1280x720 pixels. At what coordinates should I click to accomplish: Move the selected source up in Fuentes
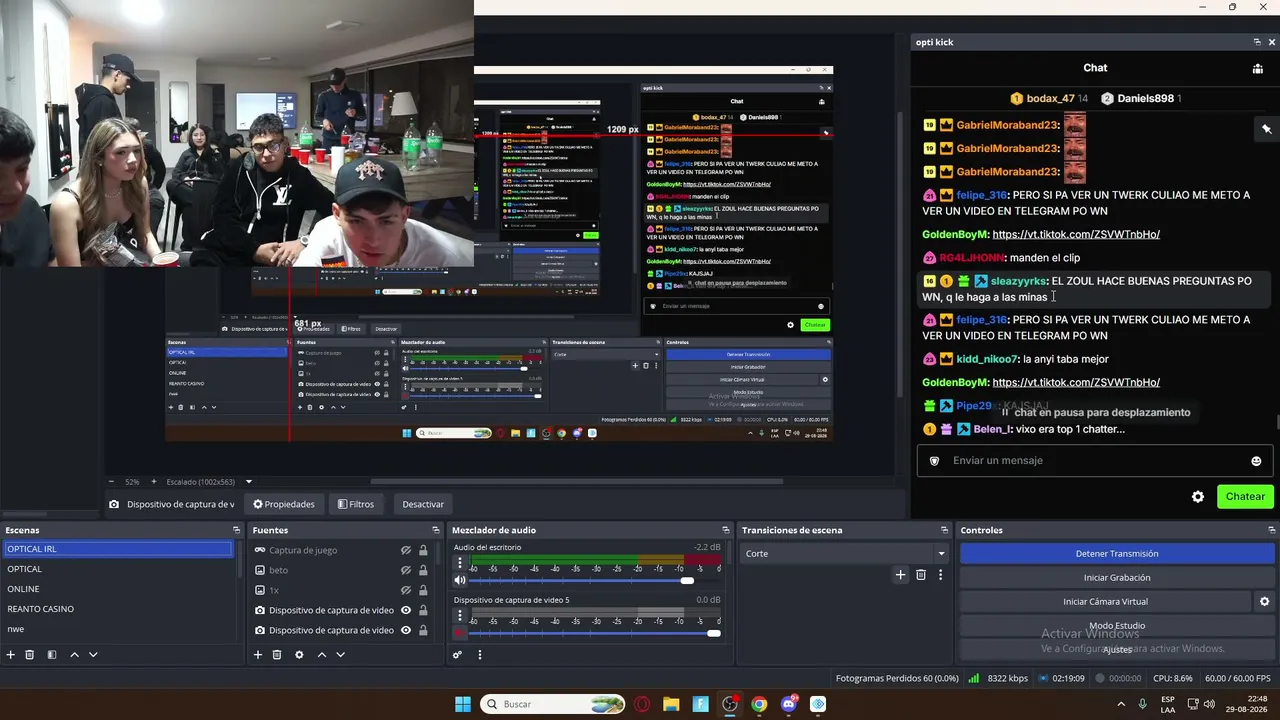point(321,655)
